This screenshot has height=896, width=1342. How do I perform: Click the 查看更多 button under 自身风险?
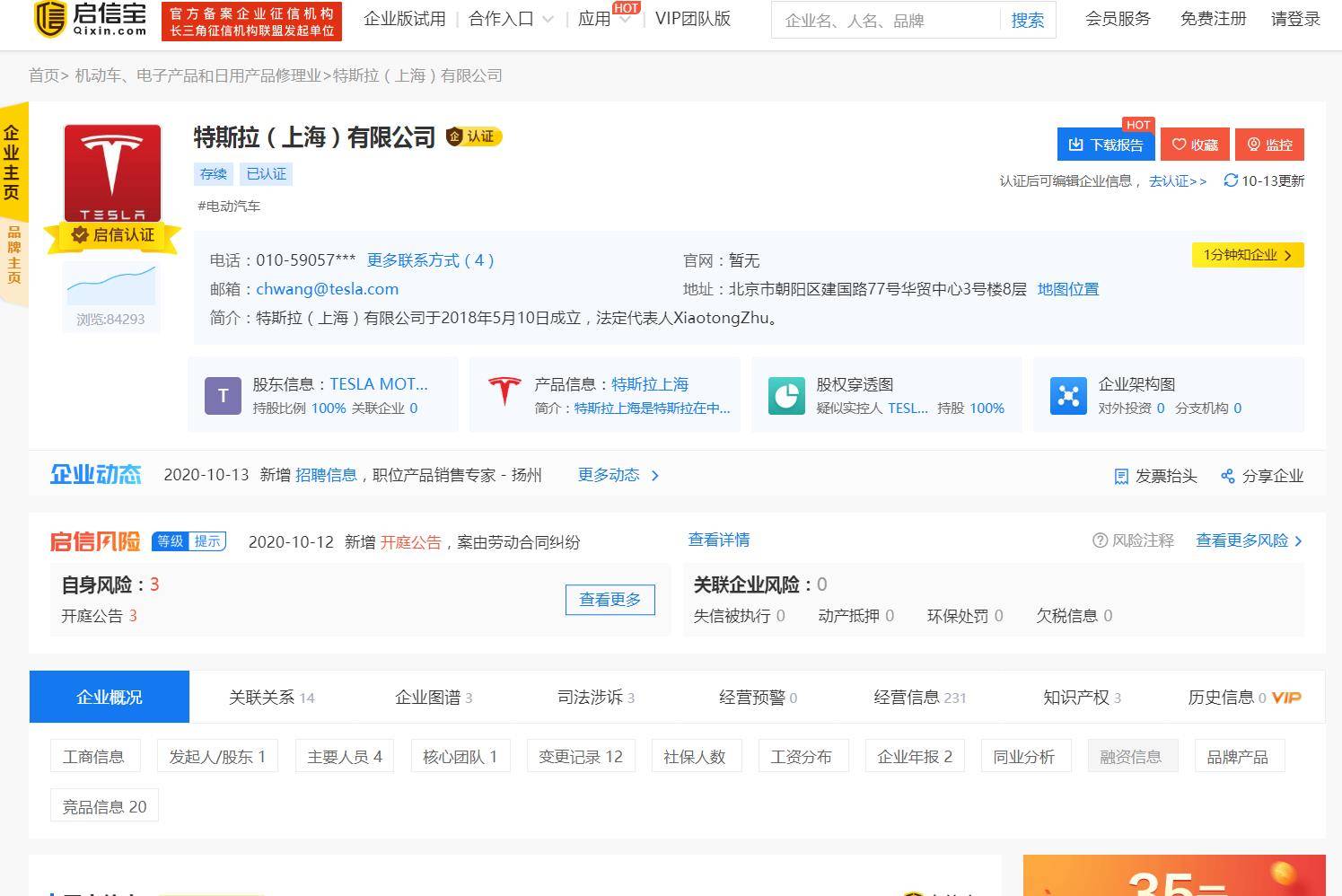[610, 600]
